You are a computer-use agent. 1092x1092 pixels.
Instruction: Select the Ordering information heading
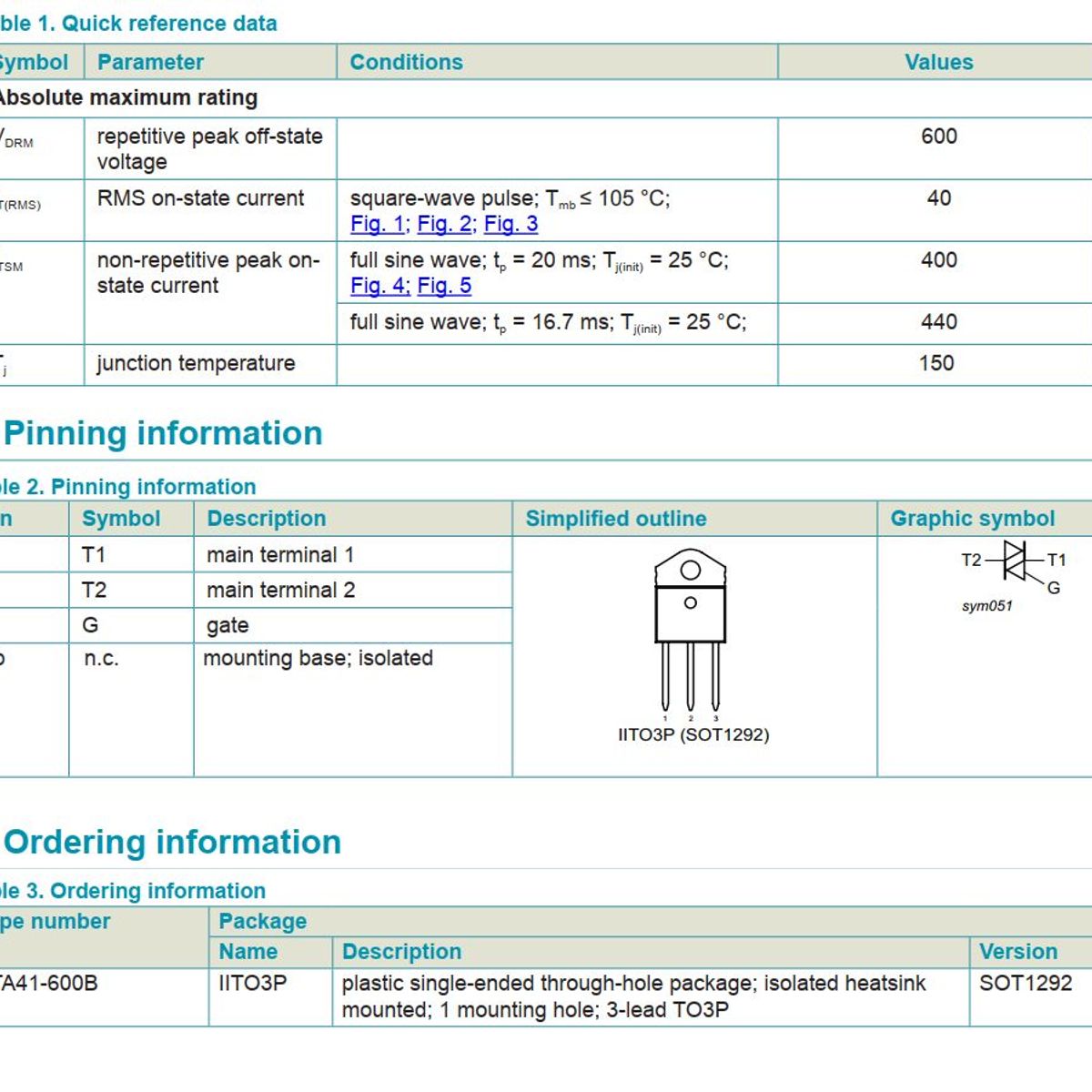tap(172, 842)
